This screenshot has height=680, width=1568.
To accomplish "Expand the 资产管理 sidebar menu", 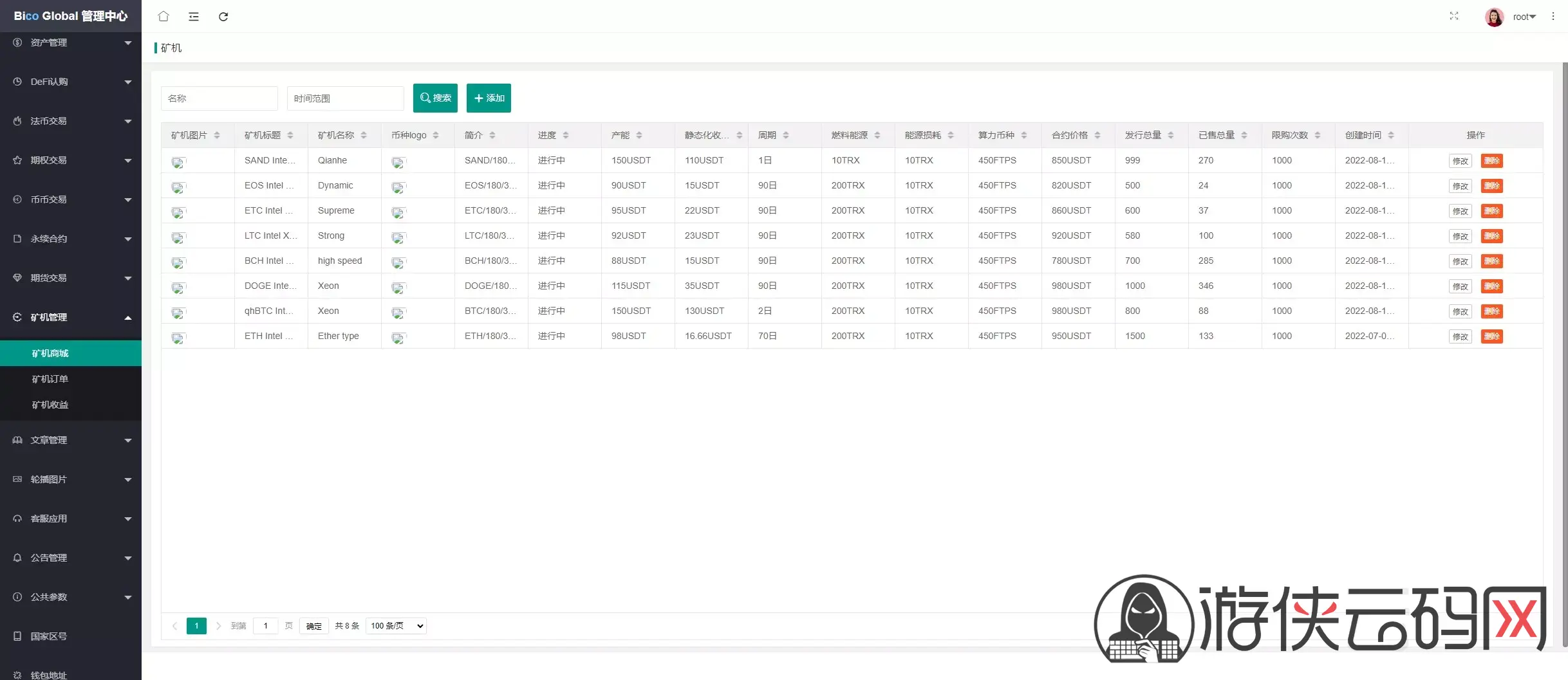I will point(71,42).
